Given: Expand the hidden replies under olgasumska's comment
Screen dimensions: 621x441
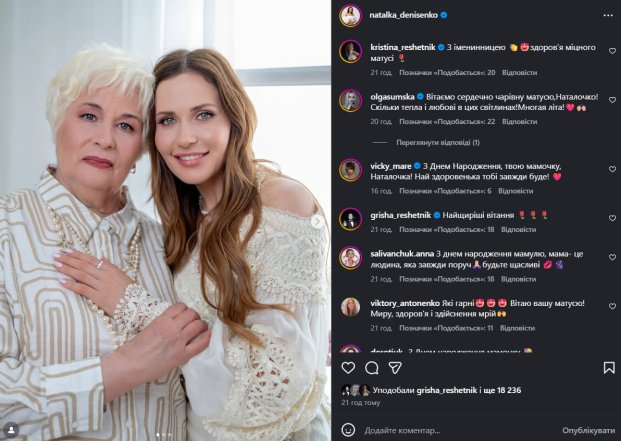Looking at the screenshot, I should tap(438, 142).
